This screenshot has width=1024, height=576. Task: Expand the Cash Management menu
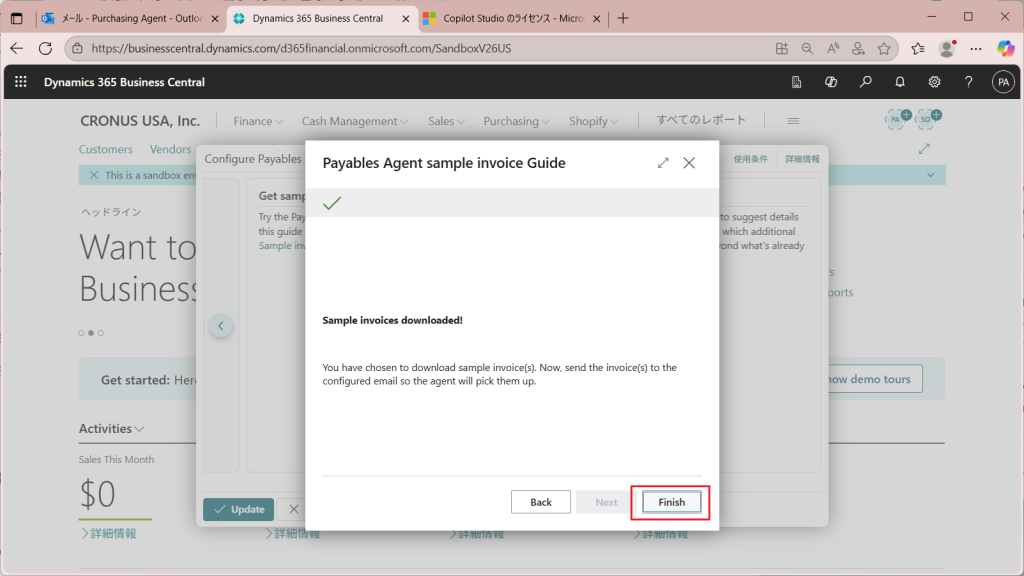coord(355,121)
